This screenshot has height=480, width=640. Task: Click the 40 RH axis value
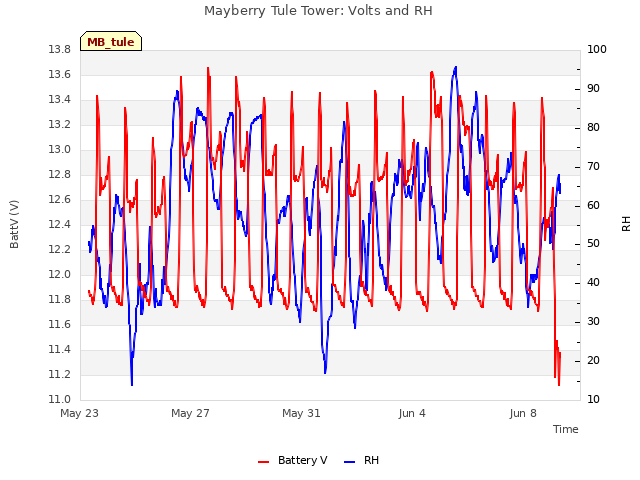tap(593, 283)
